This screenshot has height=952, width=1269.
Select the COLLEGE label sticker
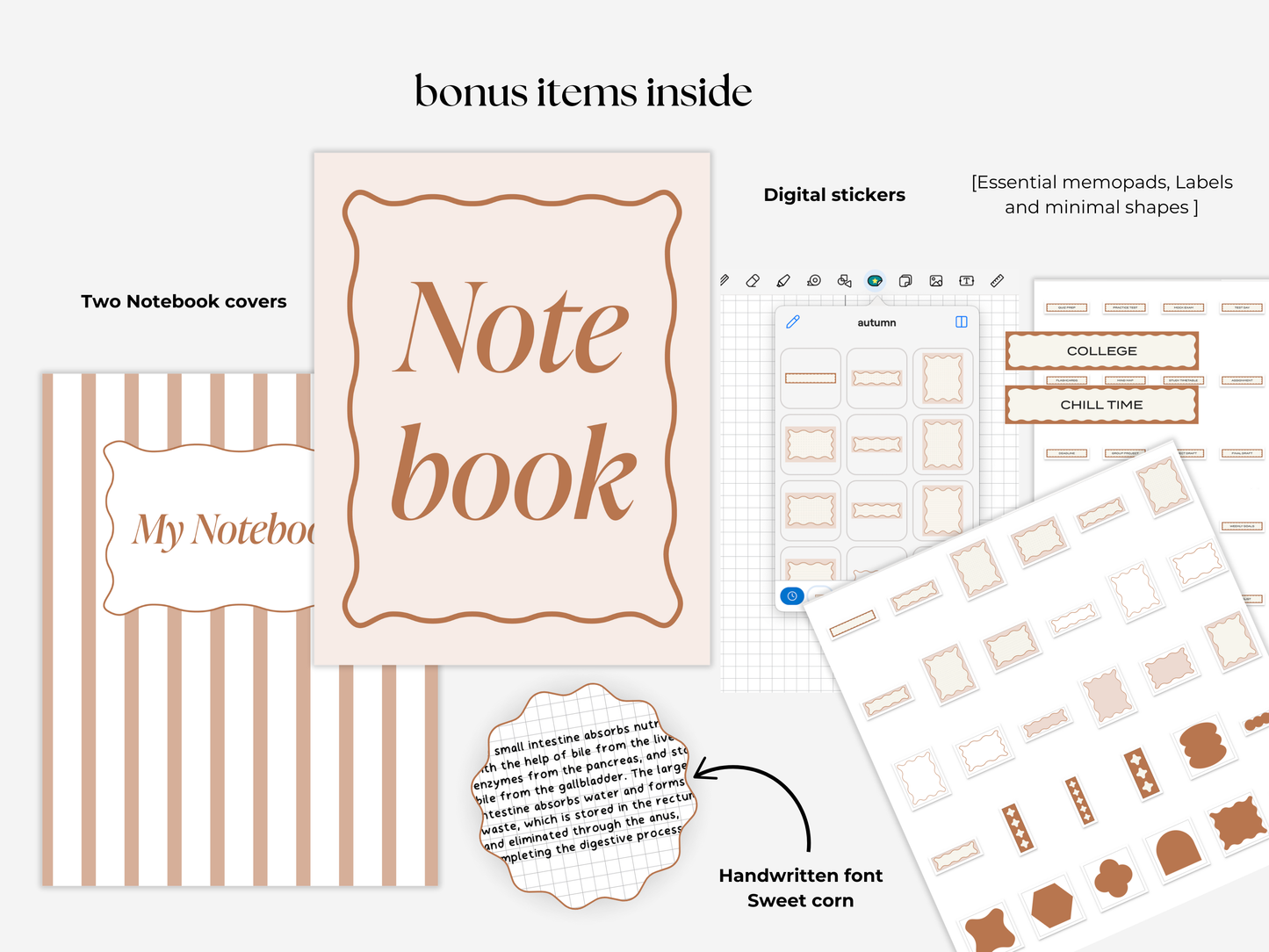1100,350
